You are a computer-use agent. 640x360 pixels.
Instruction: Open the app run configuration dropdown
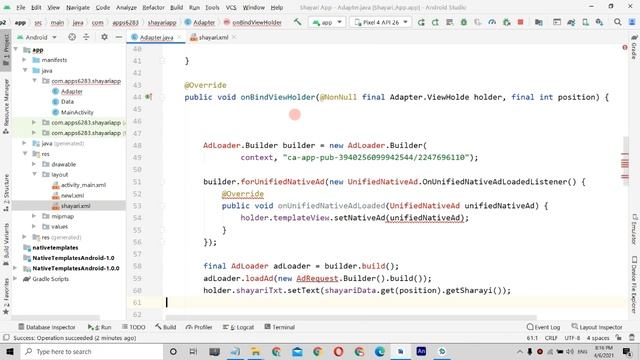tap(327, 22)
